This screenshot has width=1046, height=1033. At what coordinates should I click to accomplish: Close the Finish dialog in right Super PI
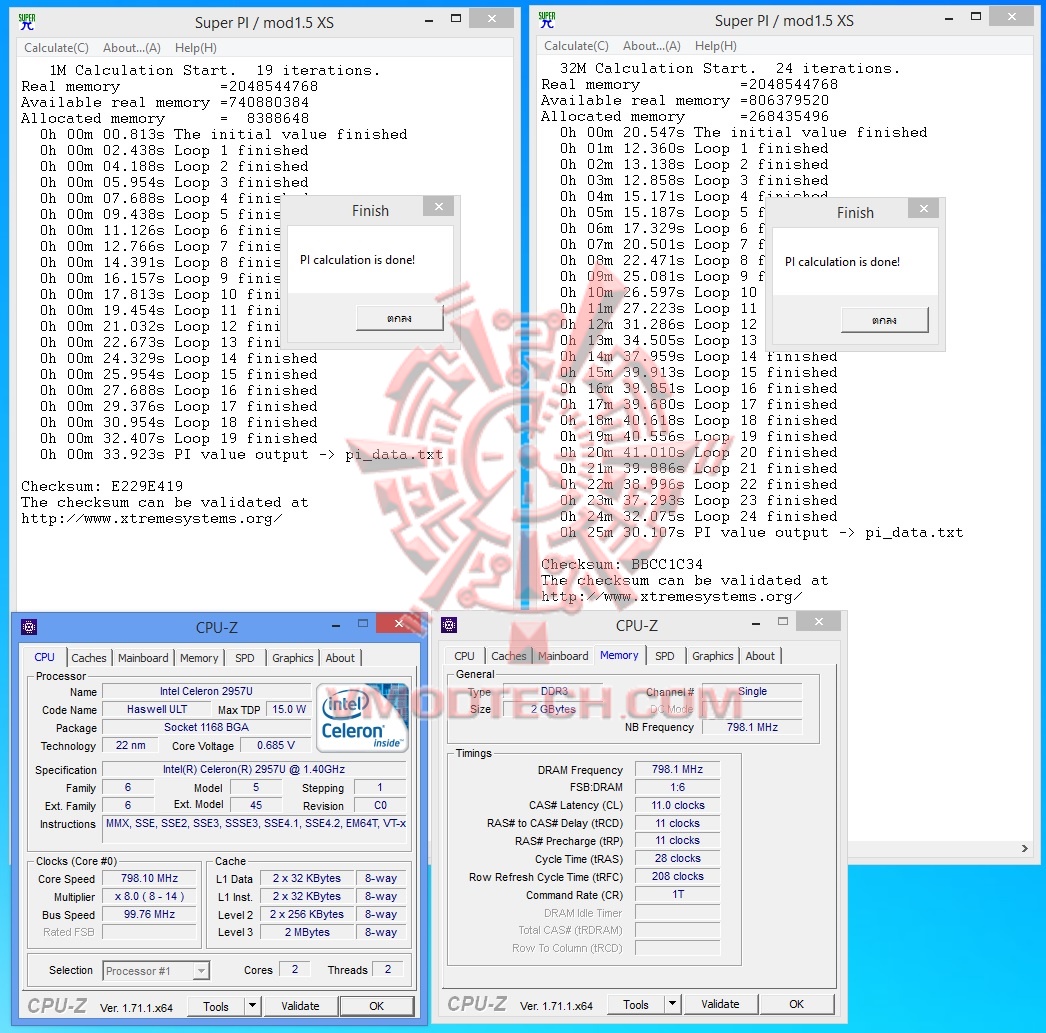923,209
